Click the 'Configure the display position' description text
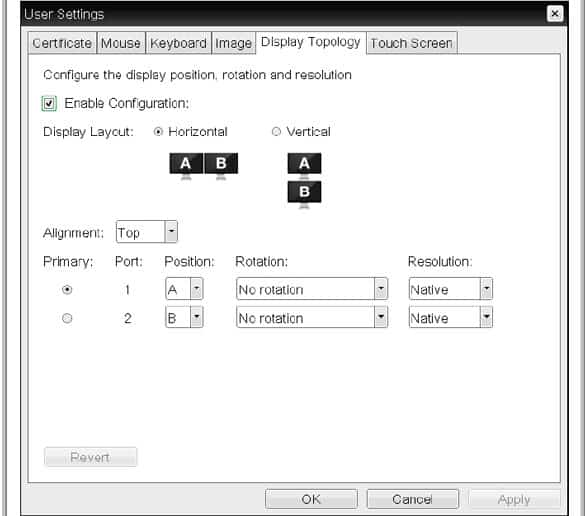Viewport: 585px width, 516px height. point(197,75)
